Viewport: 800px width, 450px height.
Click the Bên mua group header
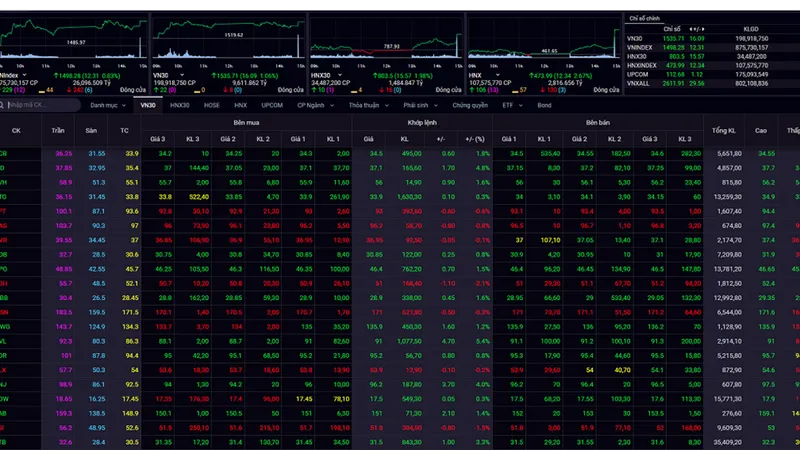[246, 122]
